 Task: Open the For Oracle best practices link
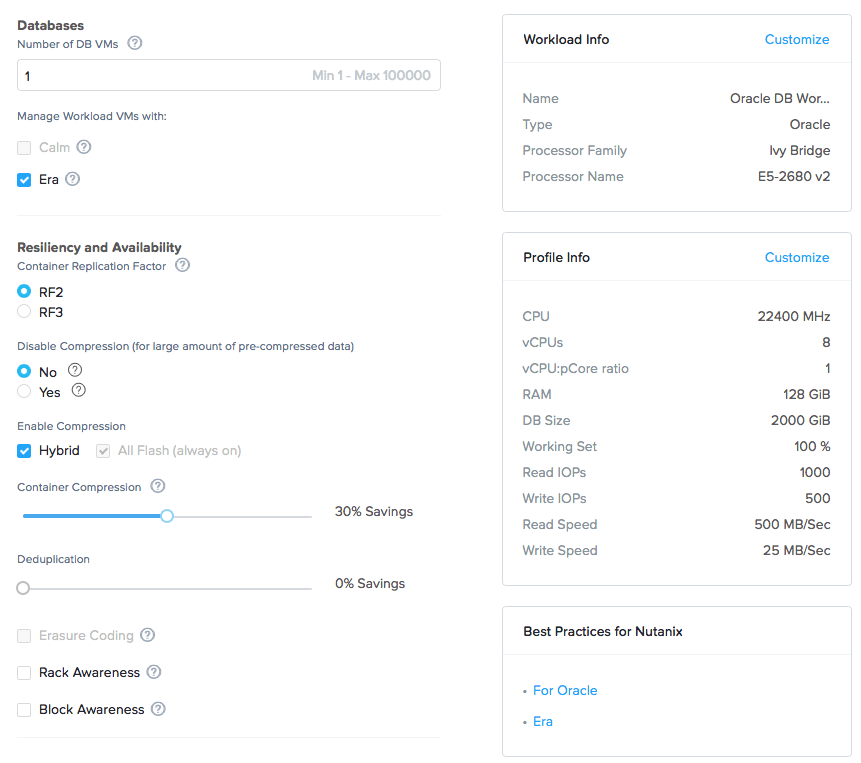(x=565, y=690)
